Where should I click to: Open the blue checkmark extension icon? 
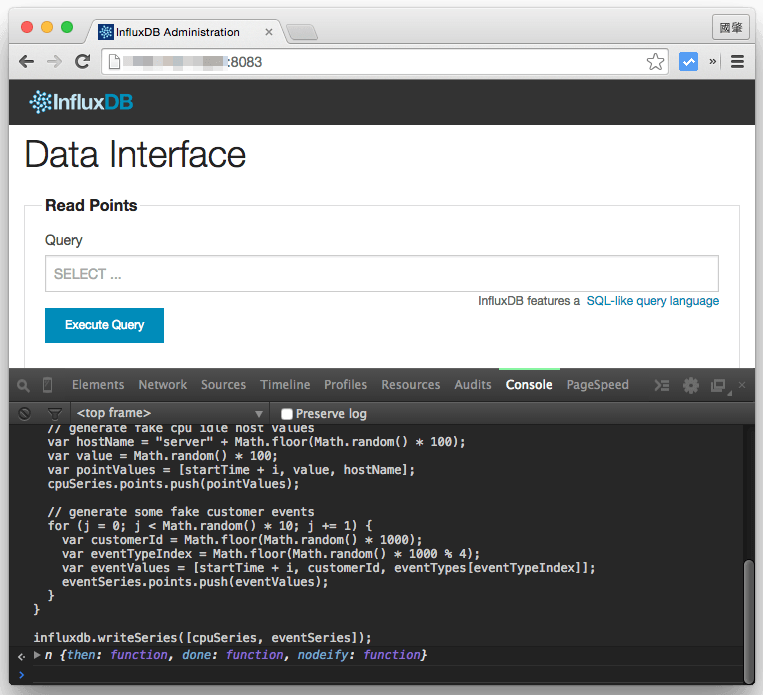click(688, 62)
